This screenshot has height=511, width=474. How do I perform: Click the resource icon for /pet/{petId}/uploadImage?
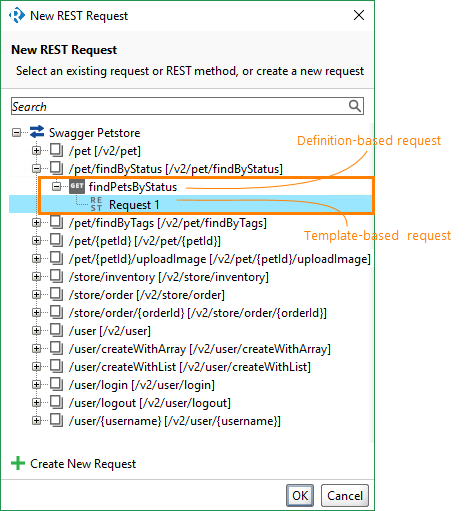[56, 258]
